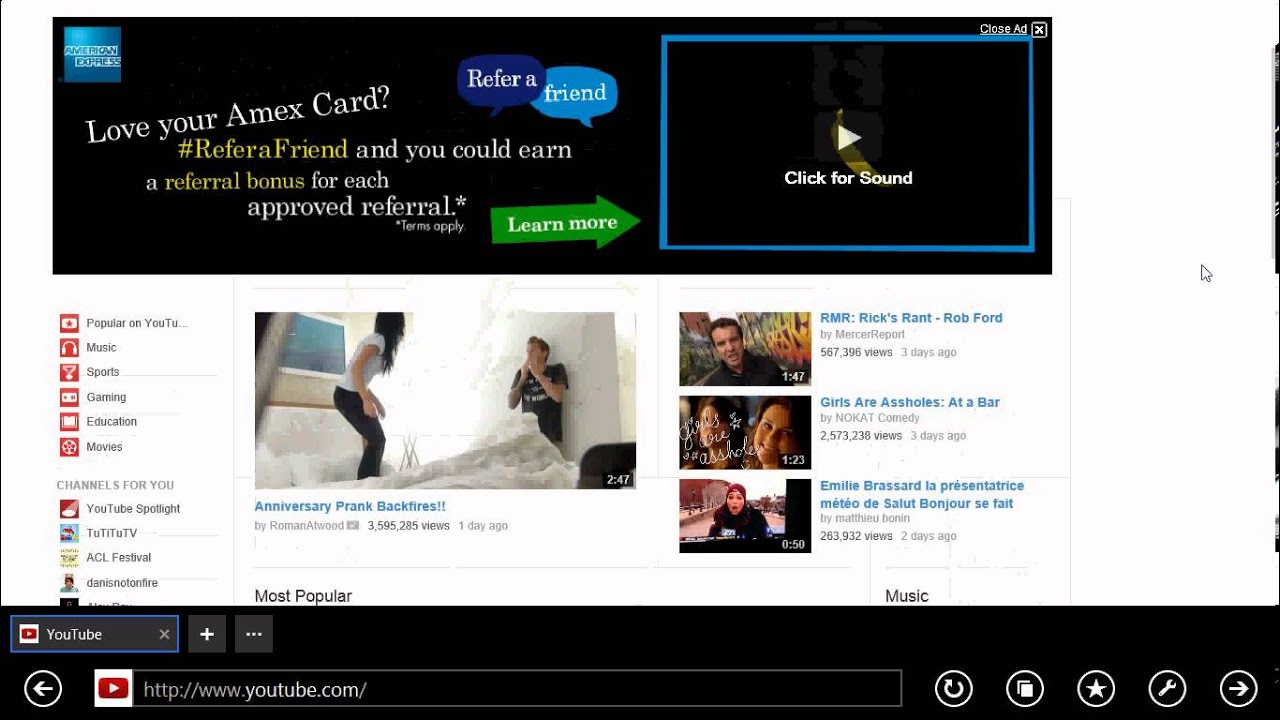Viewport: 1280px width, 720px height.
Task: Open YouTube Spotlight channel avatar
Action: pyautogui.click(x=69, y=508)
